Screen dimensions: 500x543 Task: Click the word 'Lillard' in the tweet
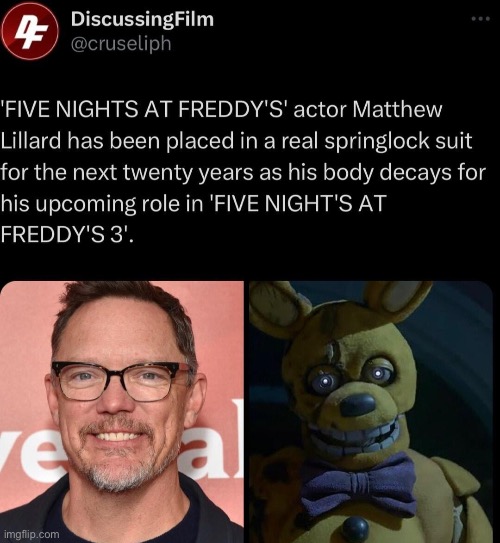click(30, 141)
